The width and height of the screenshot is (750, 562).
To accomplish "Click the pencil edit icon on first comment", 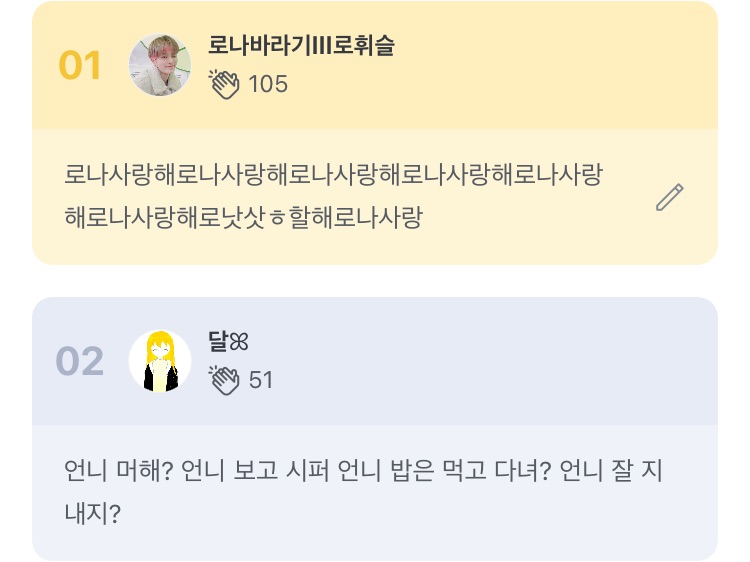I will (669, 197).
